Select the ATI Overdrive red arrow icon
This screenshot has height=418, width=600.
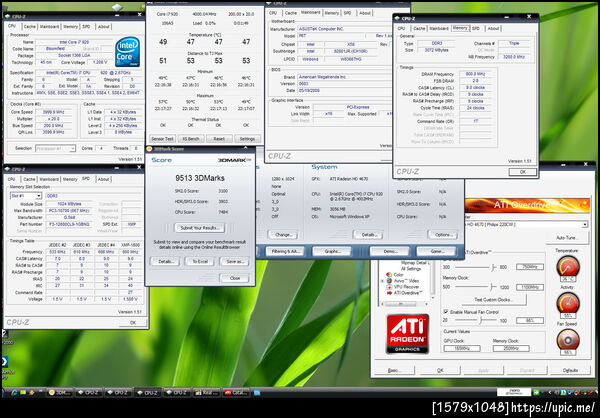tap(389, 293)
